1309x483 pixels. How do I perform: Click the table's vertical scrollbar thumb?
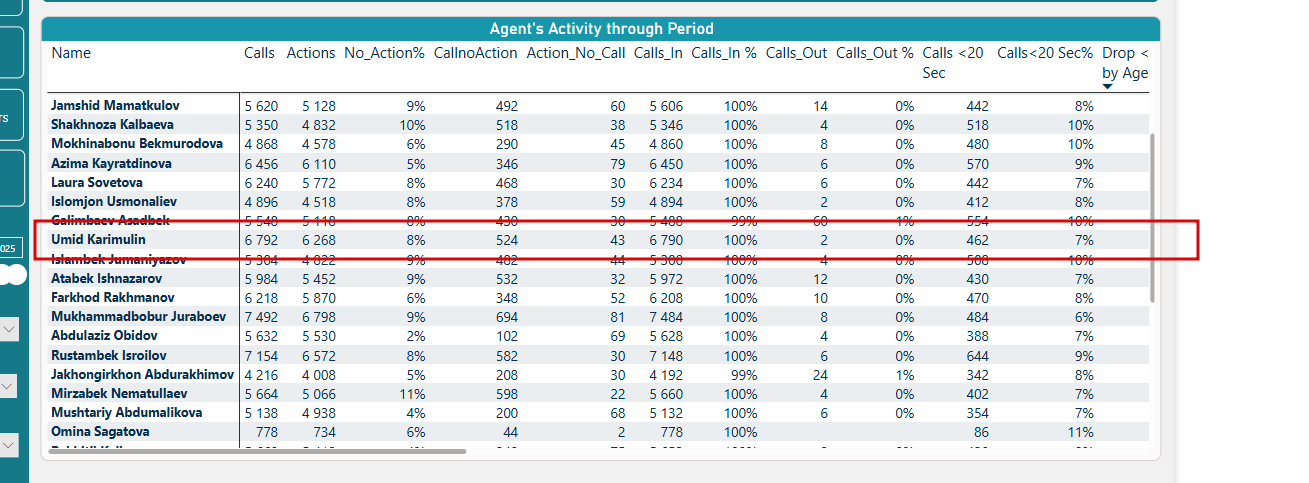(1153, 217)
